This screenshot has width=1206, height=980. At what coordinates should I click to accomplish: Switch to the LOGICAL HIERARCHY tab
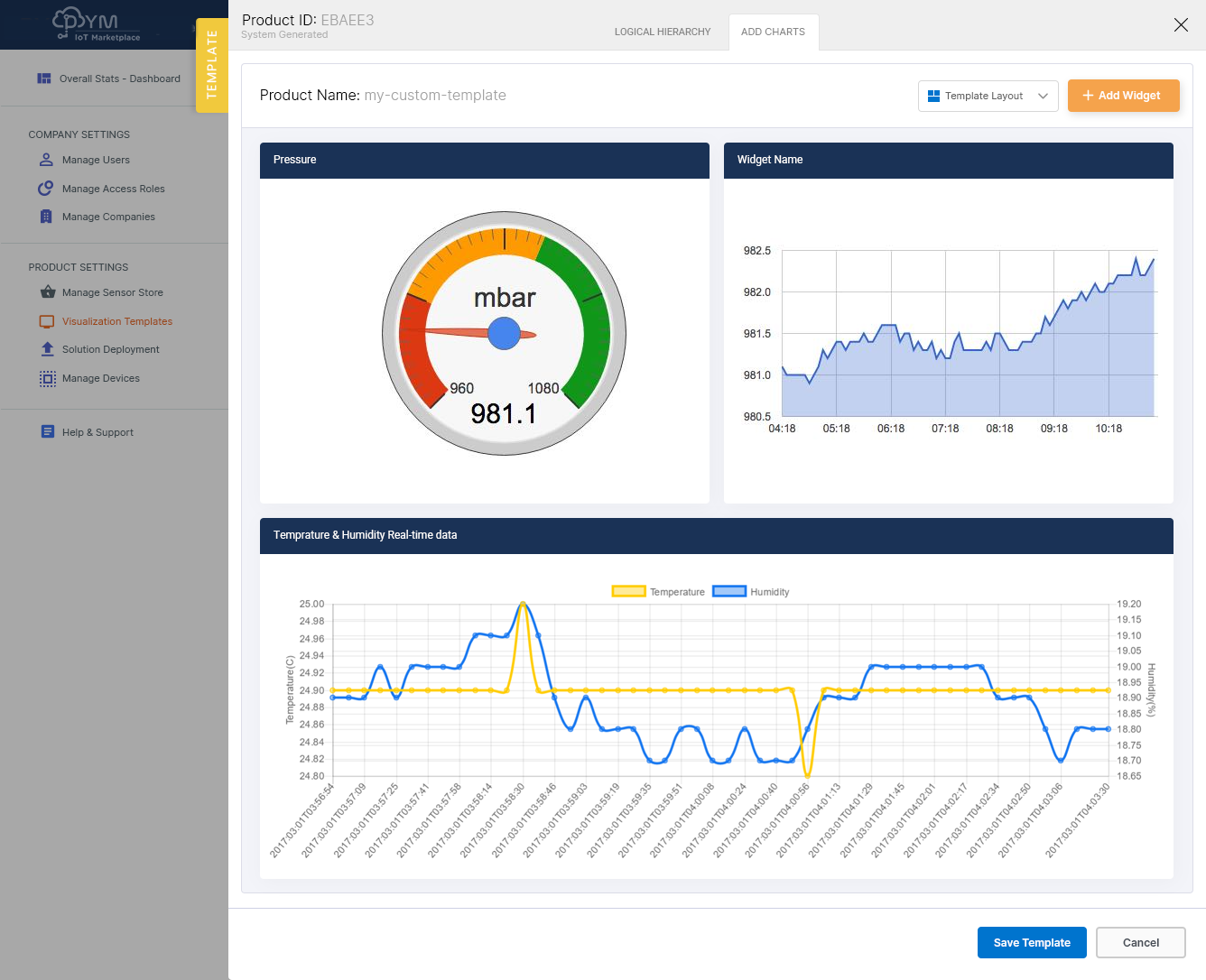pos(663,32)
